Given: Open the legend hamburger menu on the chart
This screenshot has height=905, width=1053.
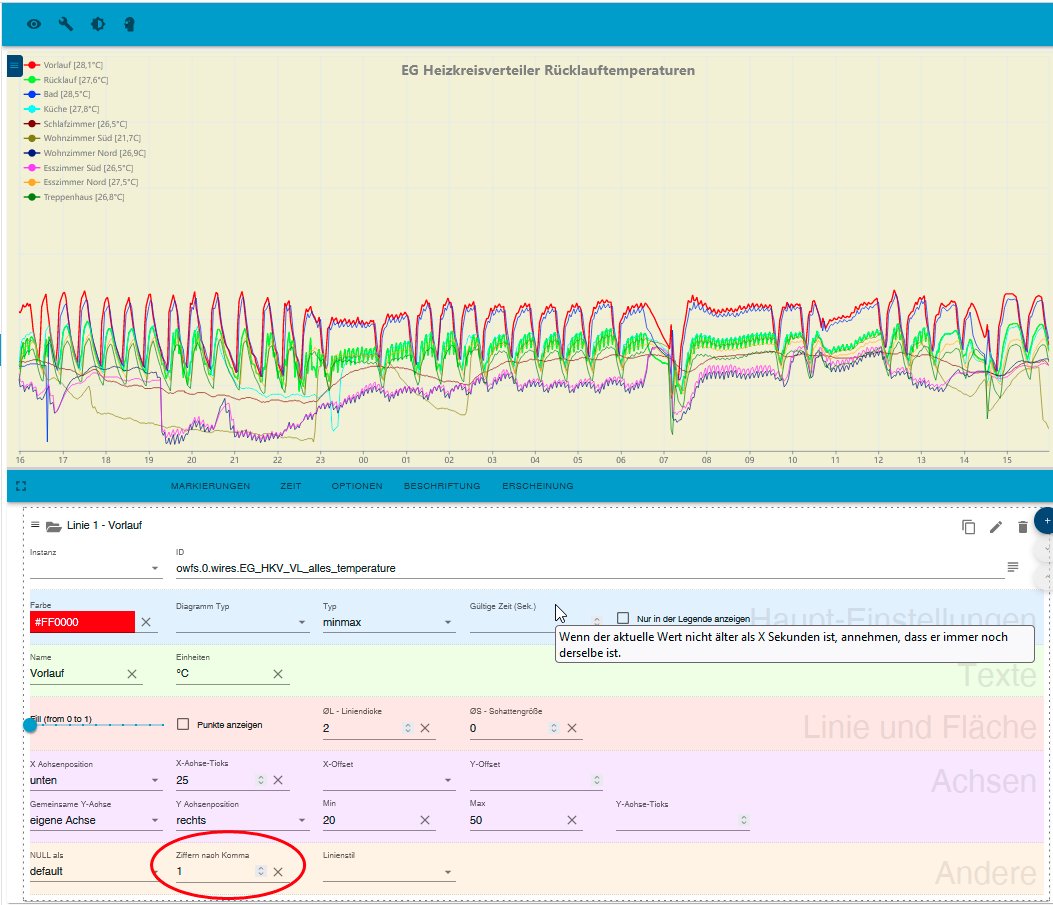Looking at the screenshot, I should (x=14, y=66).
